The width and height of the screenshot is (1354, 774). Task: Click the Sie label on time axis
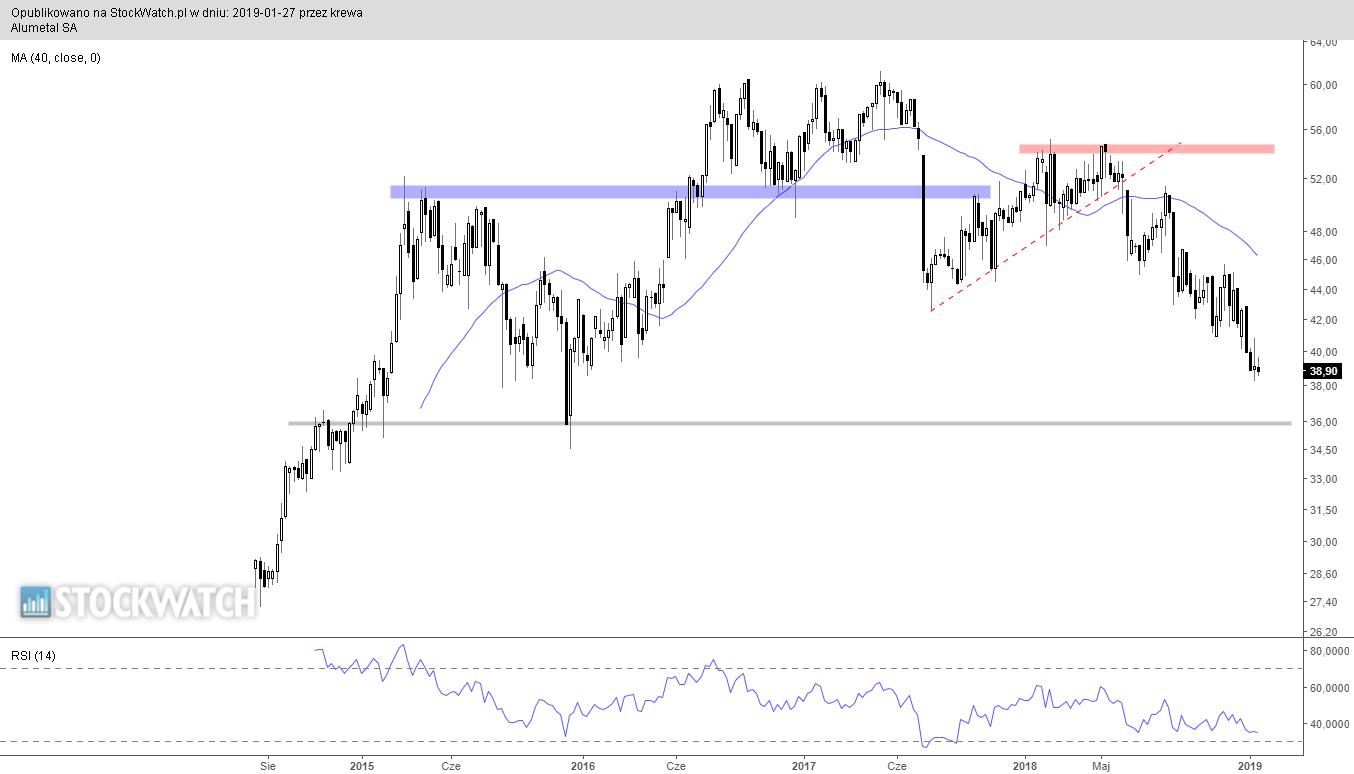pyautogui.click(x=267, y=766)
